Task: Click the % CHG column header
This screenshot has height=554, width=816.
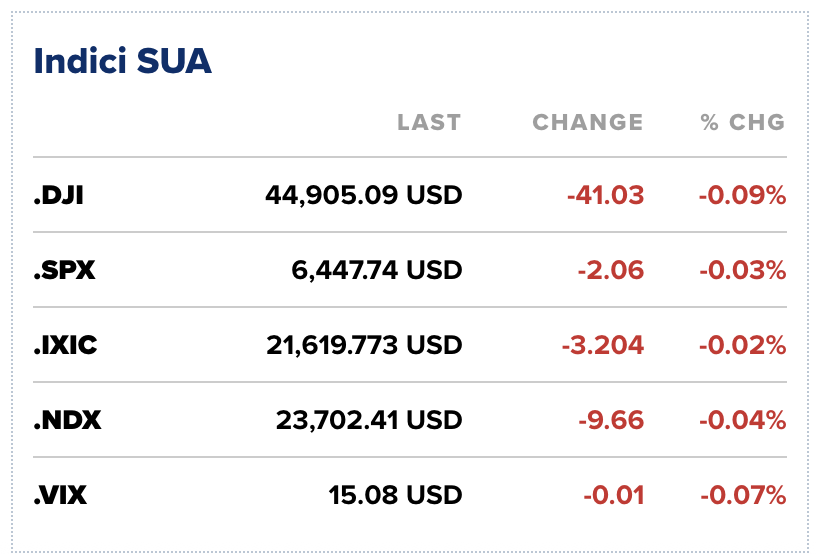Action: point(742,123)
